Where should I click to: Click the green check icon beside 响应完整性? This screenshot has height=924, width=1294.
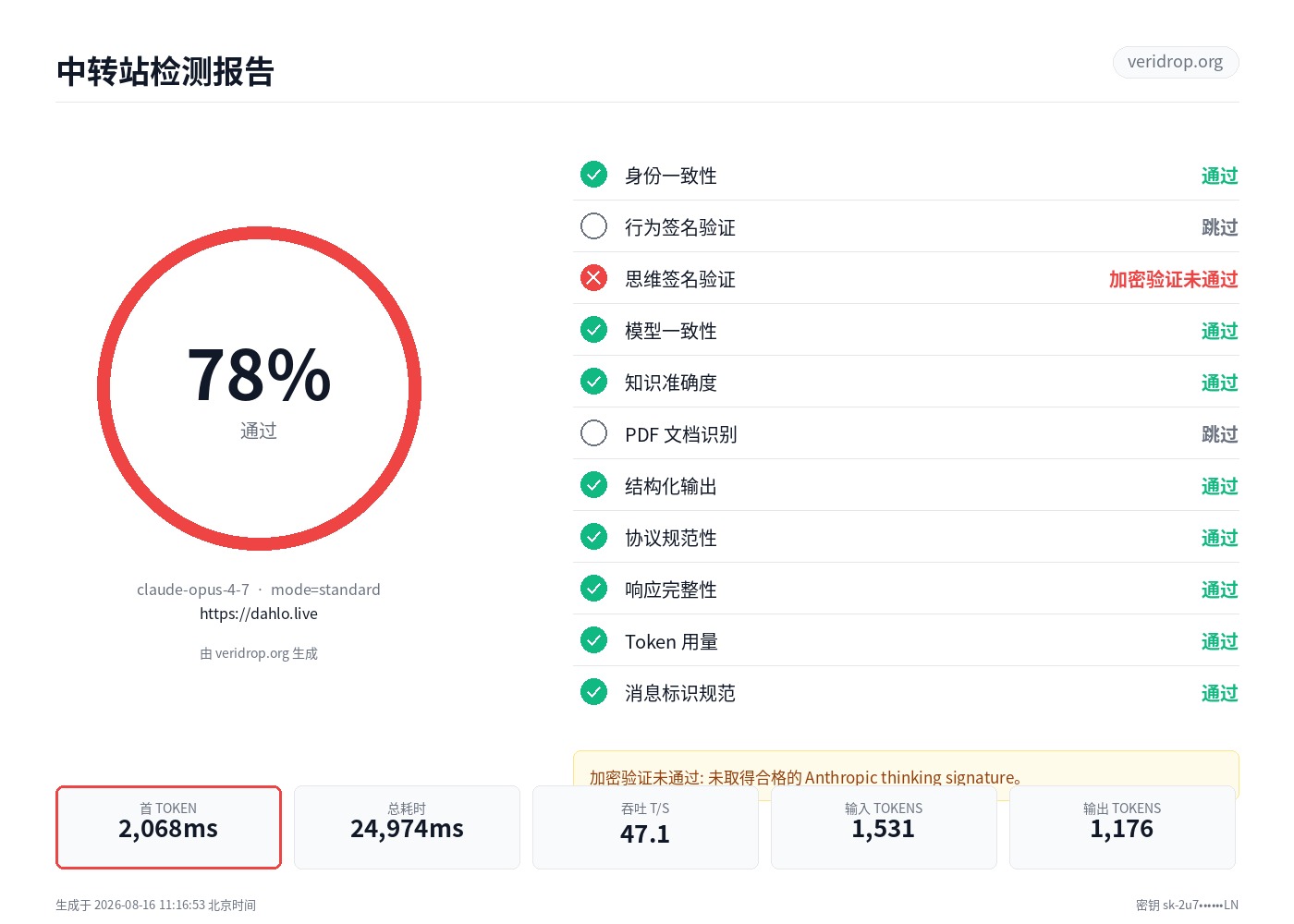[x=593, y=589]
